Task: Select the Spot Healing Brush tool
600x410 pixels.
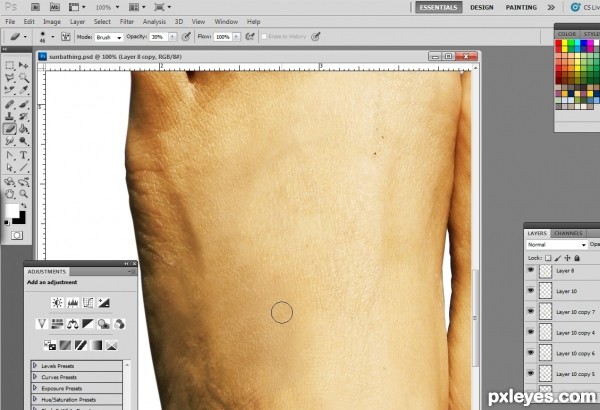Action: [10, 104]
